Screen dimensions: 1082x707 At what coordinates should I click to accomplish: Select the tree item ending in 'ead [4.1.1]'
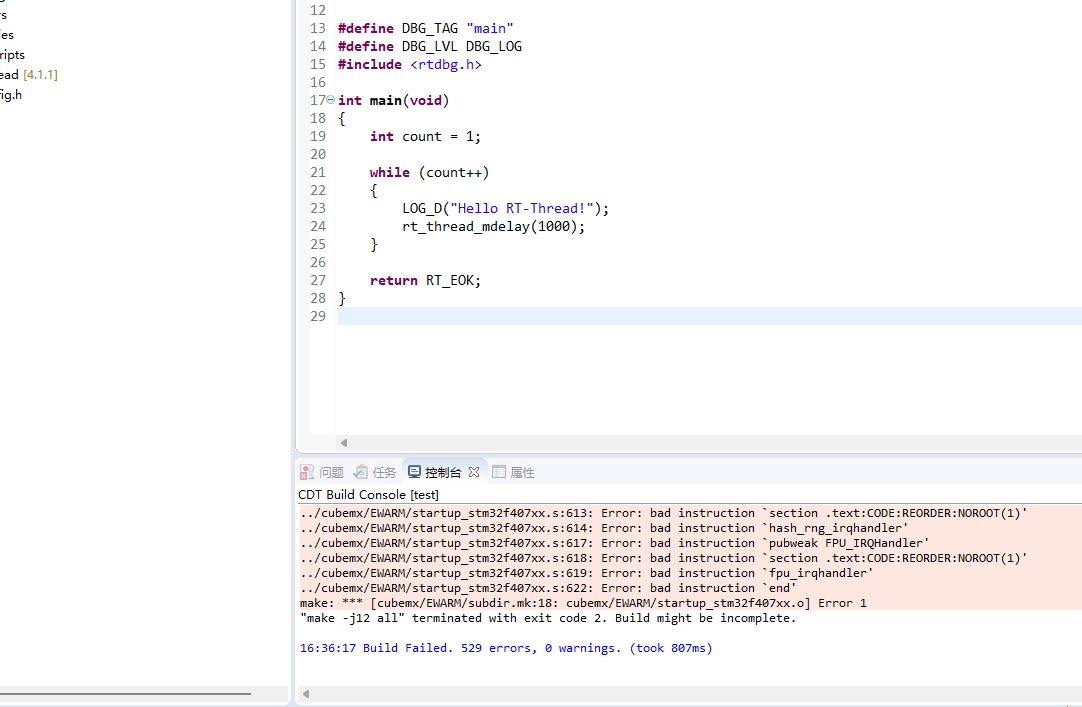29,74
